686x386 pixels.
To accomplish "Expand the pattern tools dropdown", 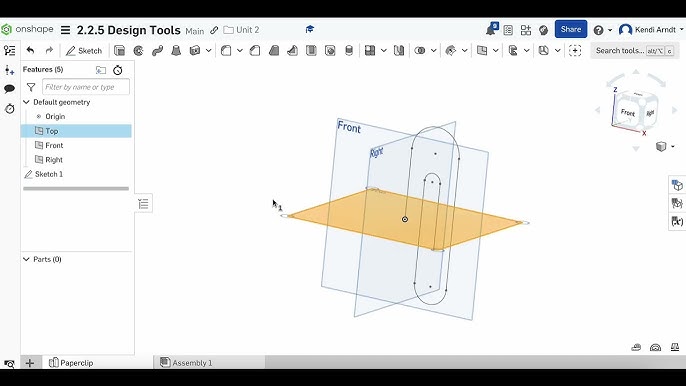I will pos(384,51).
